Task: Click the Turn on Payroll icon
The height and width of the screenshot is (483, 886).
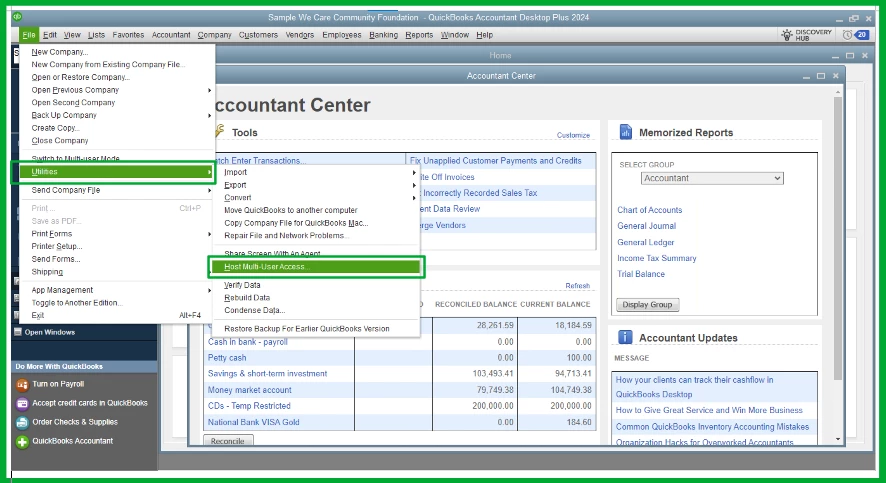Action: tap(22, 385)
